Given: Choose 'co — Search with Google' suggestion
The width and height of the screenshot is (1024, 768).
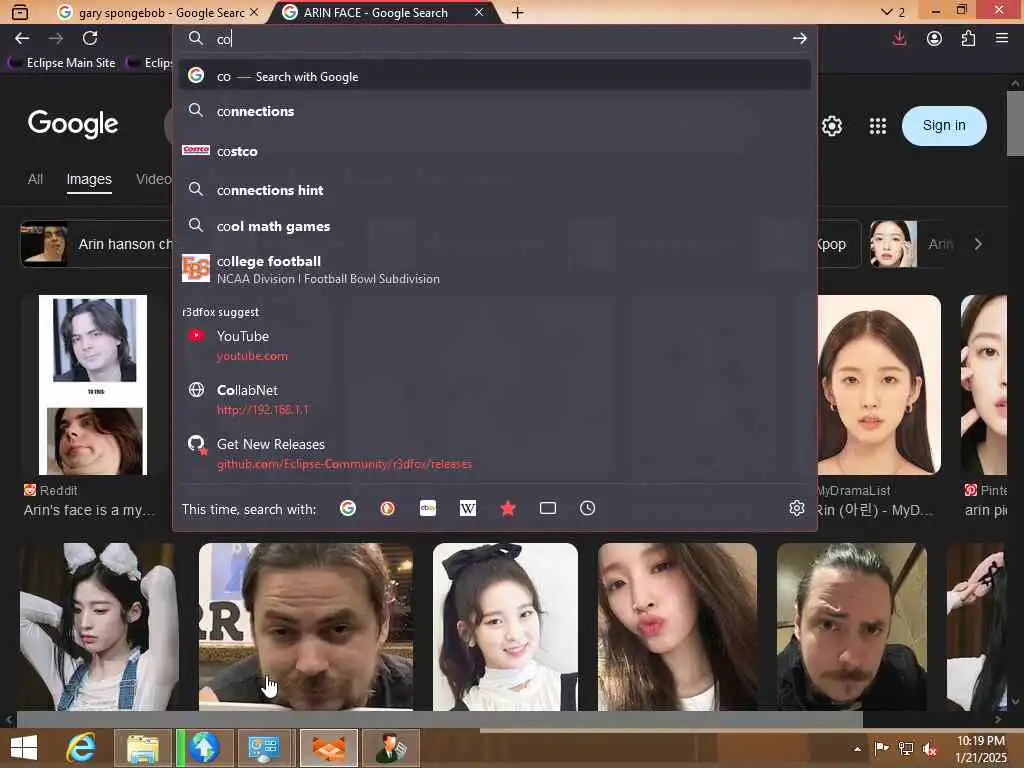Looking at the screenshot, I should [x=495, y=76].
